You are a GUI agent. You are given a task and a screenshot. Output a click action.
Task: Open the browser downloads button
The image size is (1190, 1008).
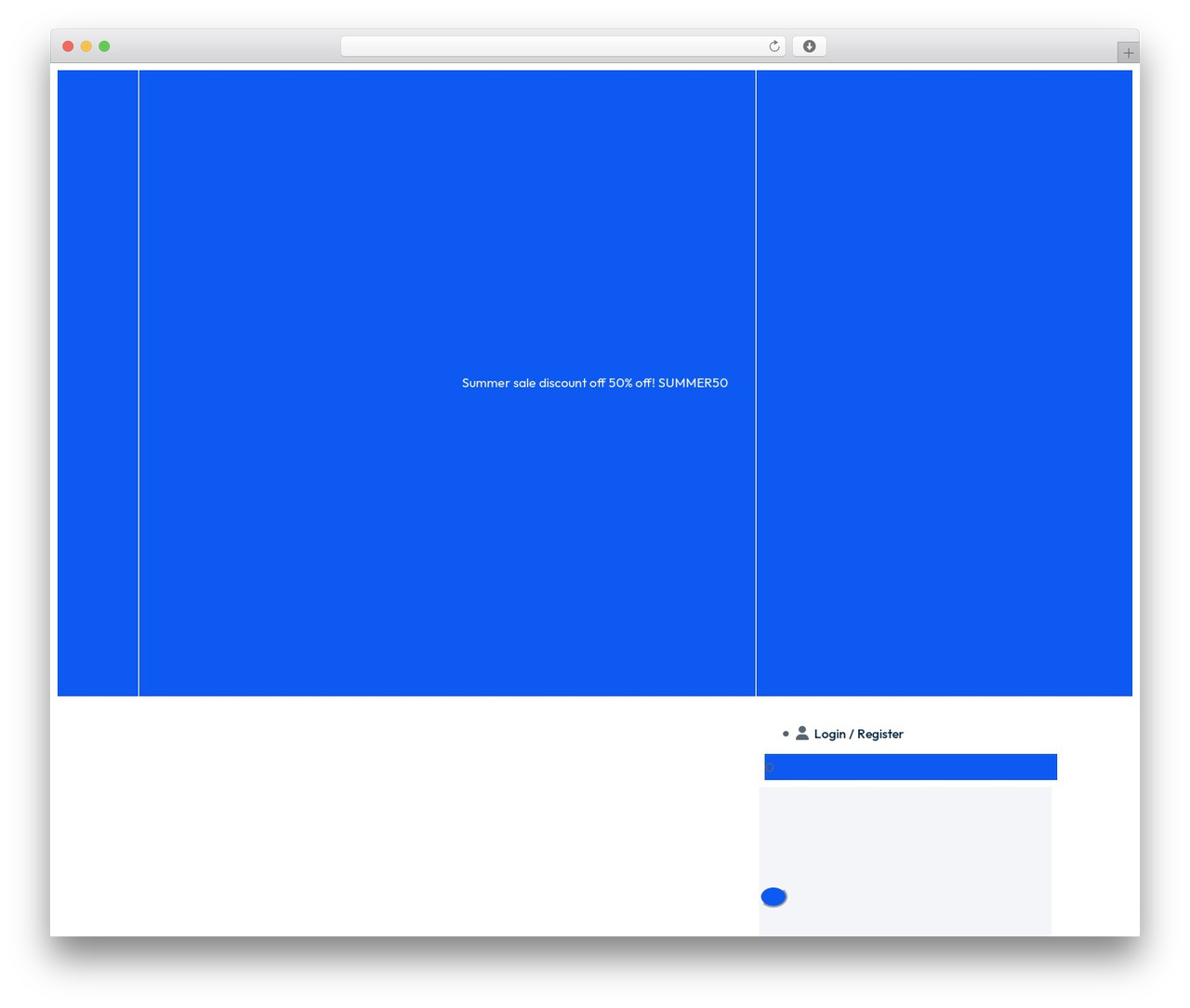(809, 46)
